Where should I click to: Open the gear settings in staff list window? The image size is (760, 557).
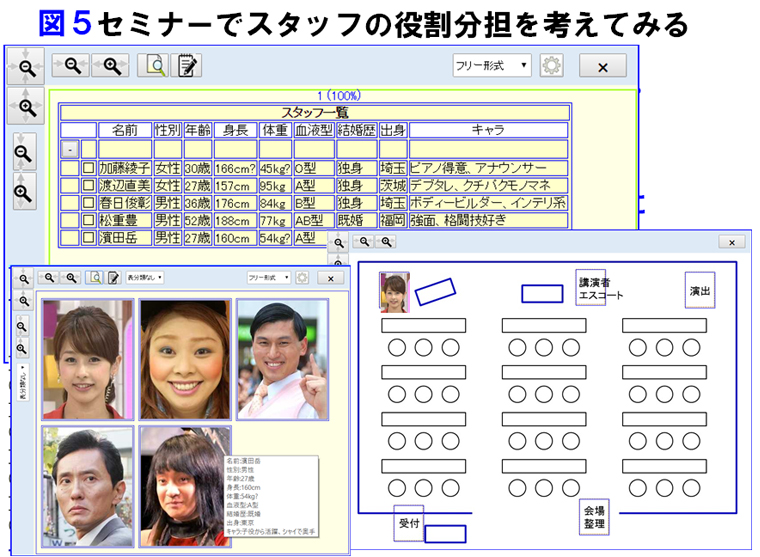coord(551,65)
